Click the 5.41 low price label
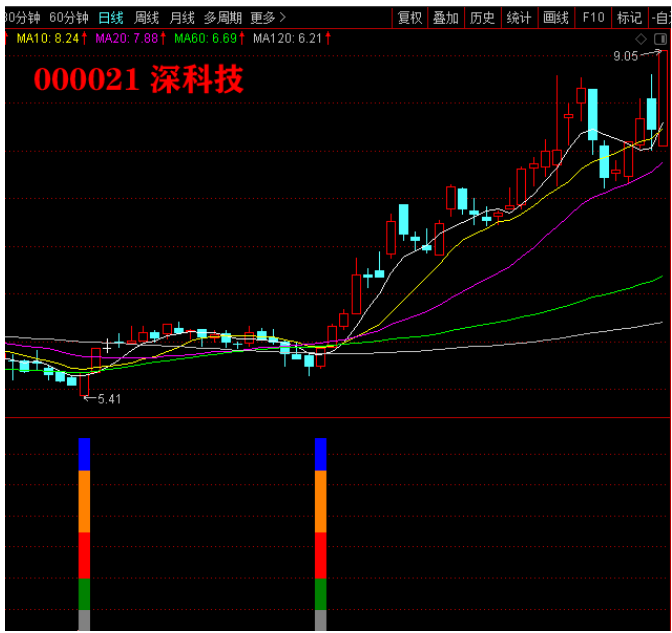The image size is (672, 633). tap(109, 399)
